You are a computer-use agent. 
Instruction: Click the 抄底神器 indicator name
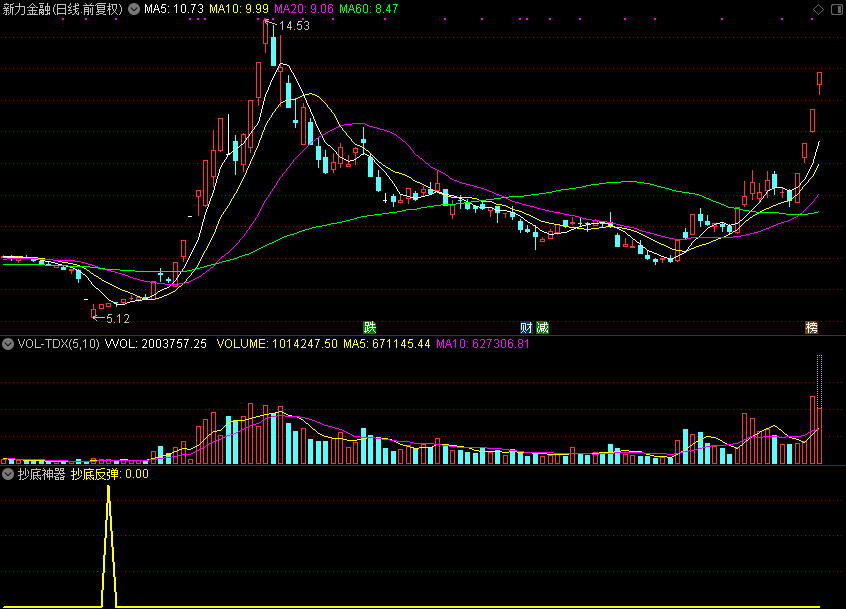(x=41, y=474)
